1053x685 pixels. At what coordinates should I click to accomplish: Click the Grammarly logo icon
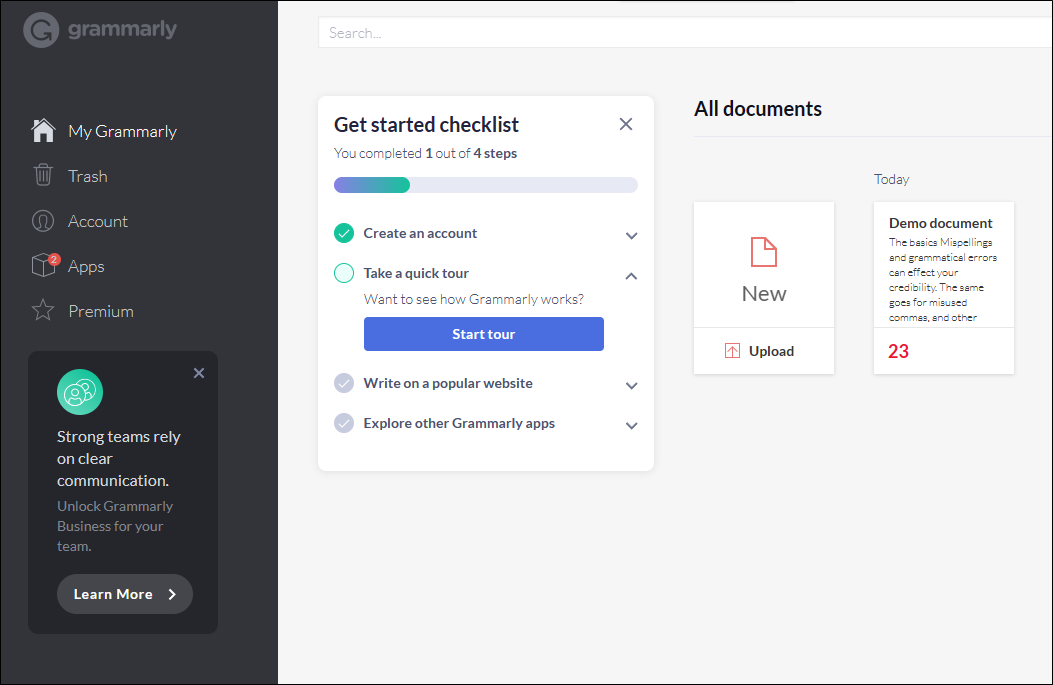click(41, 30)
